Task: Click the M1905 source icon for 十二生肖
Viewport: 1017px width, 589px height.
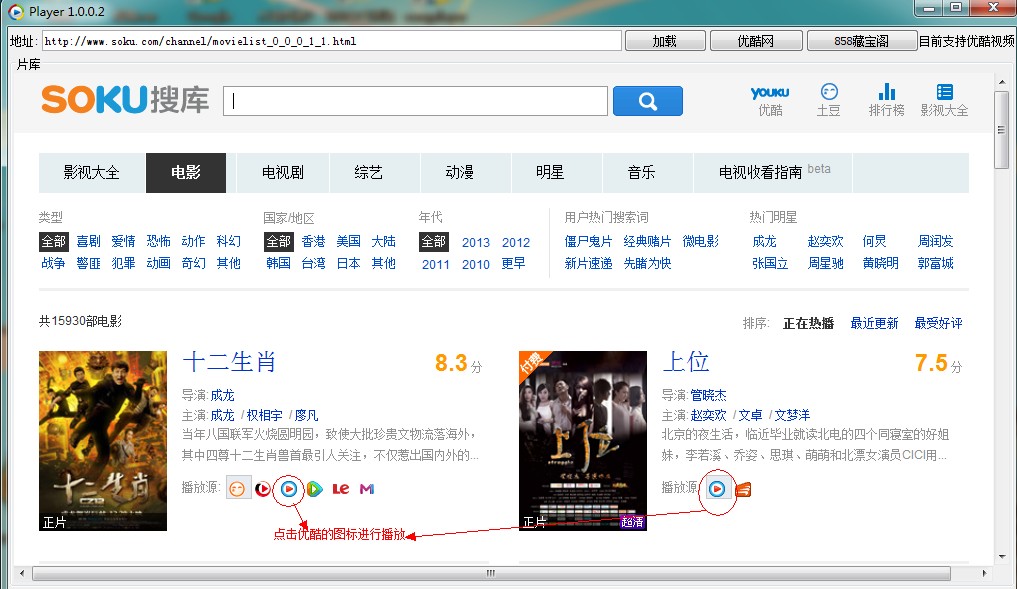Action: click(x=366, y=488)
